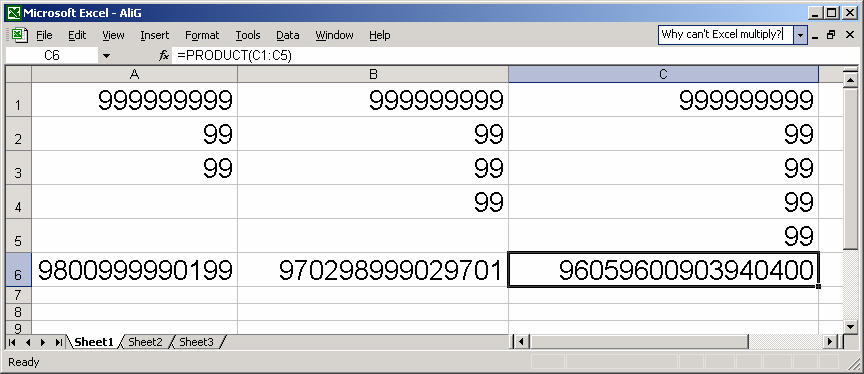Screen dimensions: 864x374
Task: Click the Excel icon in the title bar
Action: [13, 12]
